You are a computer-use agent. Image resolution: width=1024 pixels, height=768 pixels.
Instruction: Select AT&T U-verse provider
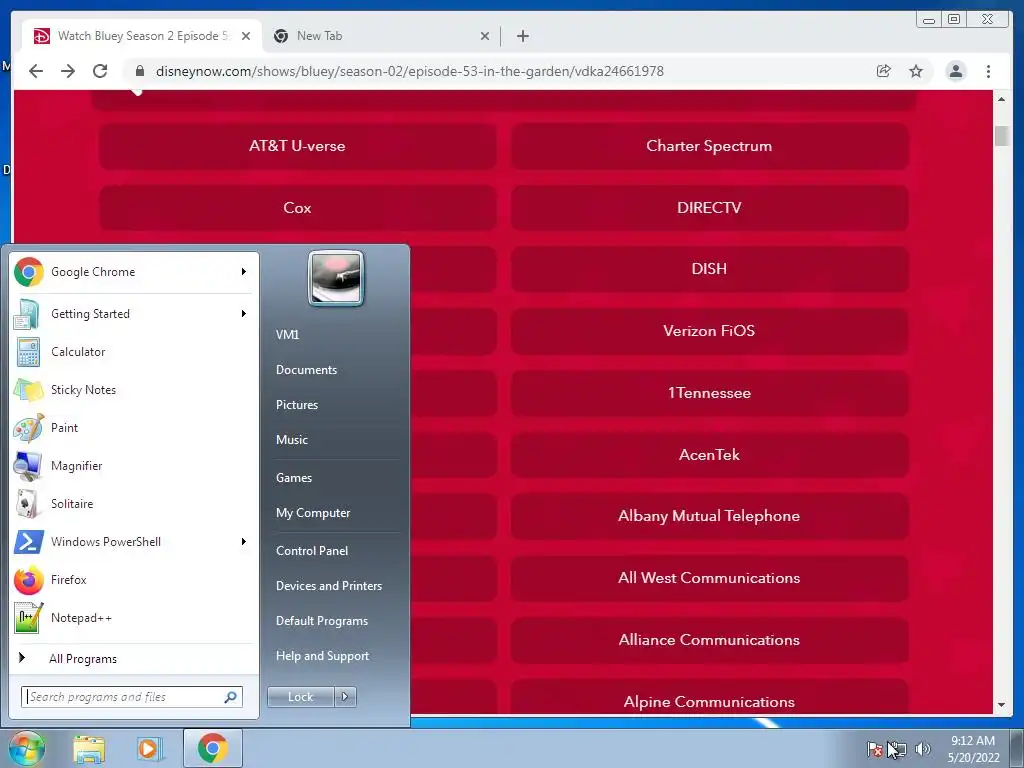(x=297, y=146)
